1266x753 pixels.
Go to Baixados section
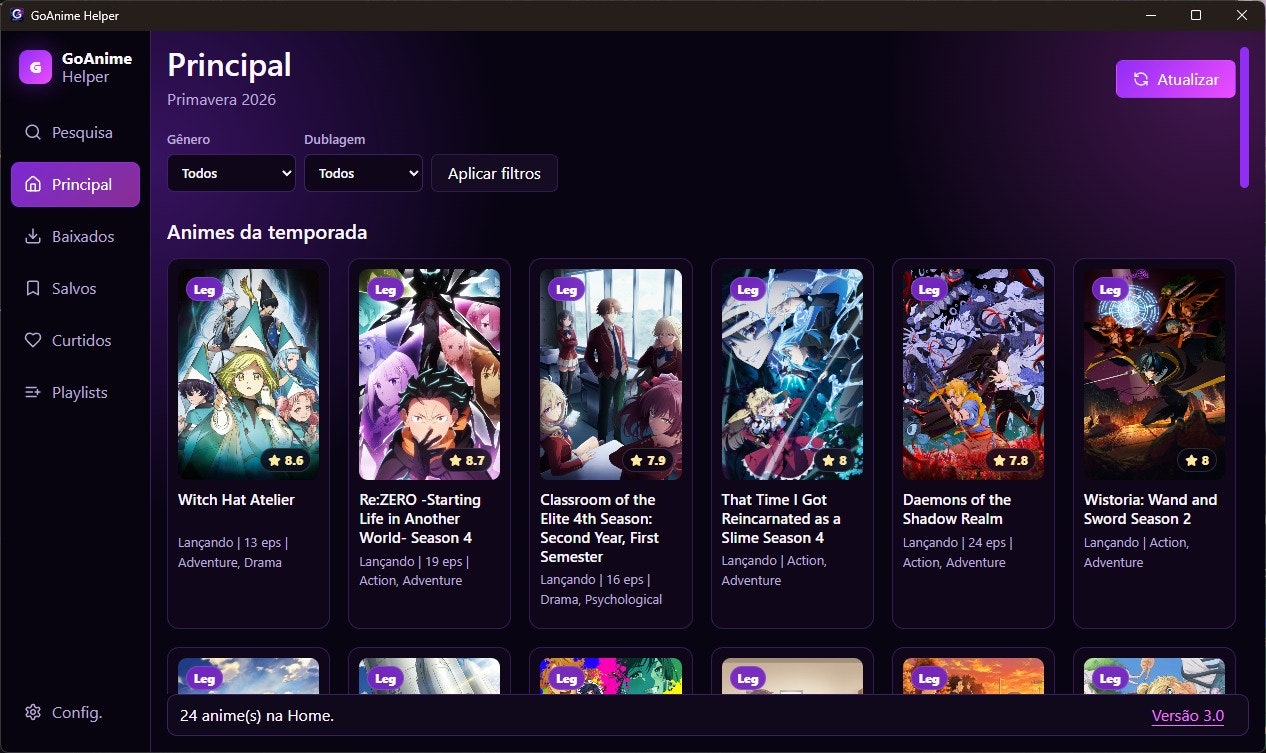click(75, 236)
